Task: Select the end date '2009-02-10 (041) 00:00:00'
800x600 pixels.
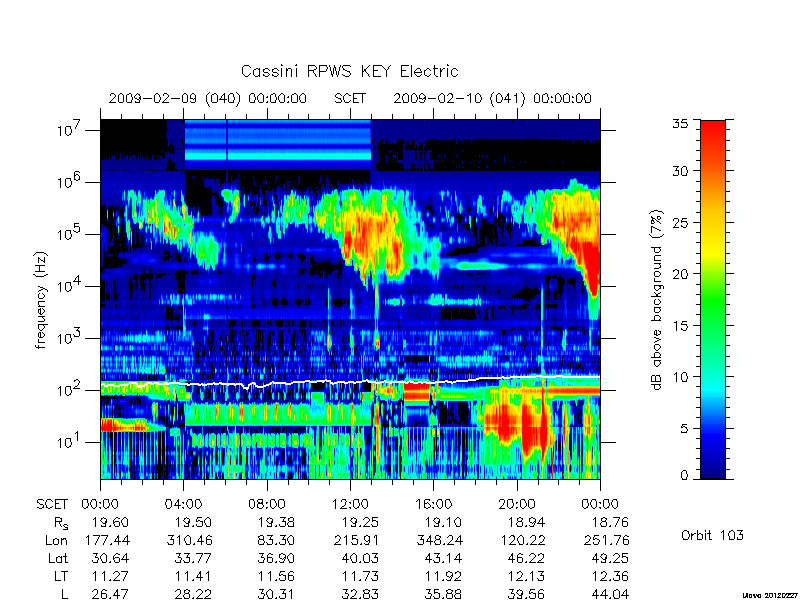Action: 492,98
